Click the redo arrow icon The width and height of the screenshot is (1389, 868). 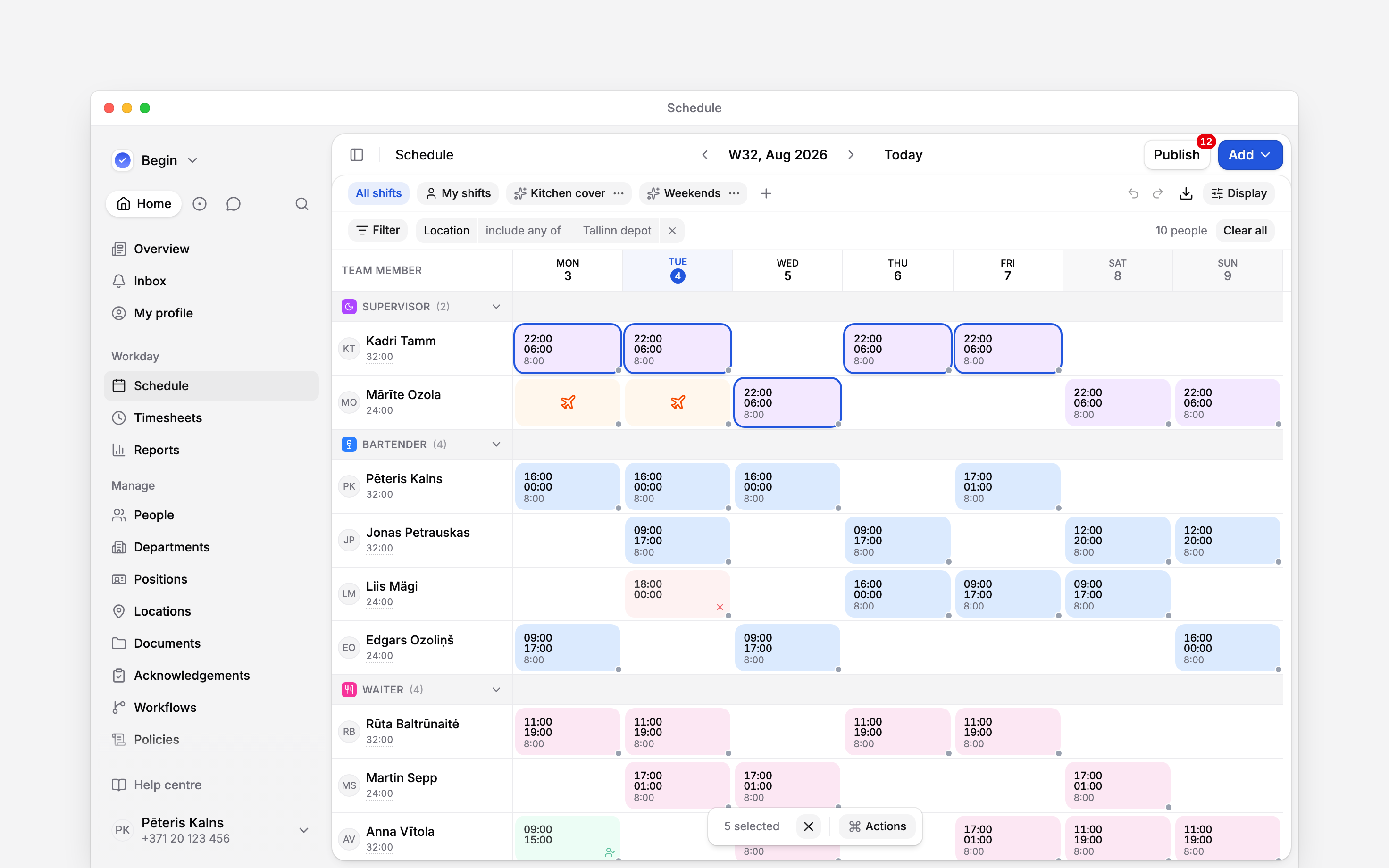coord(1158,193)
